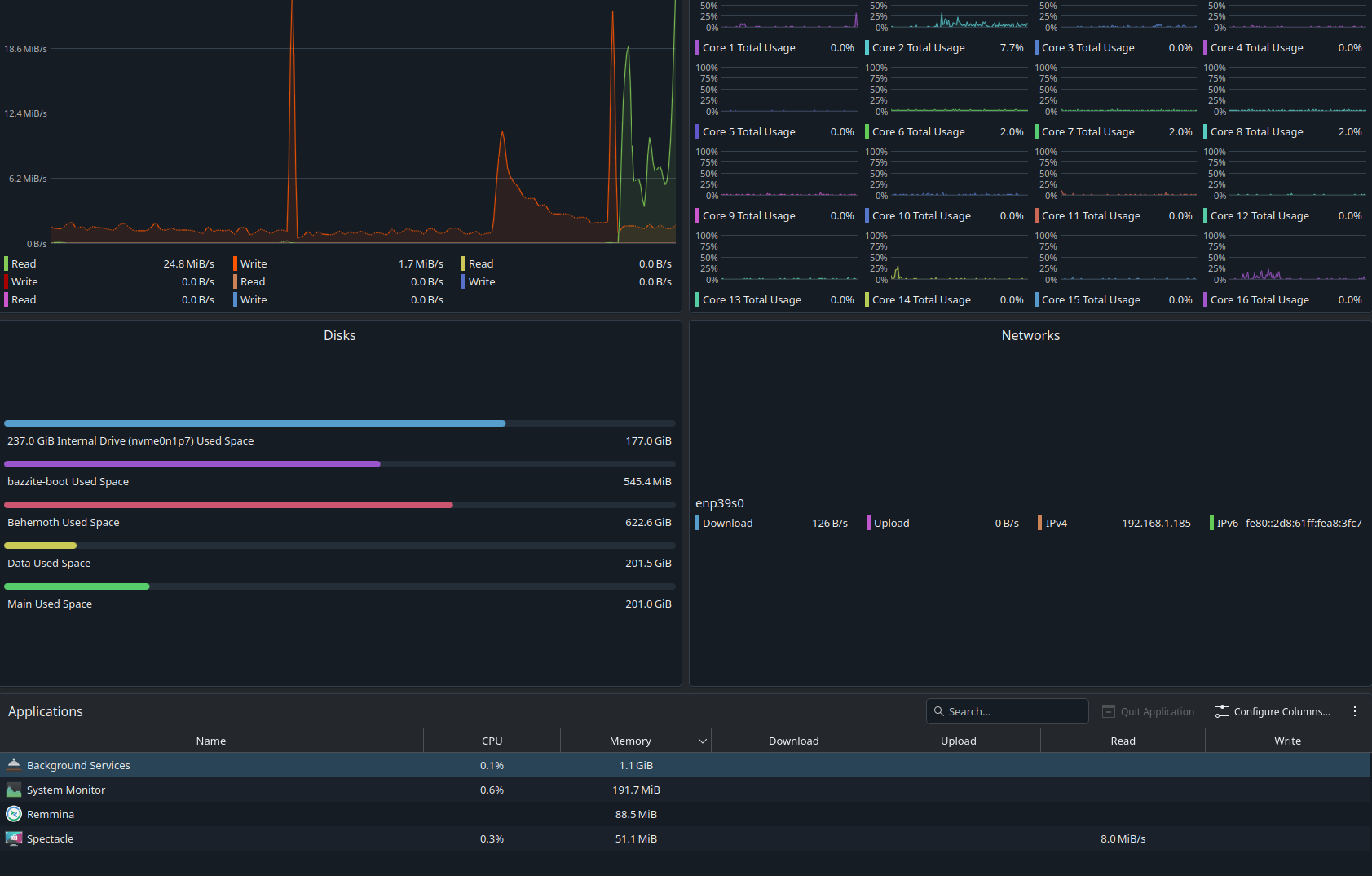The width and height of the screenshot is (1372, 876).
Task: Click the Core 2 Total Usage color swatch
Action: pyautogui.click(x=867, y=48)
